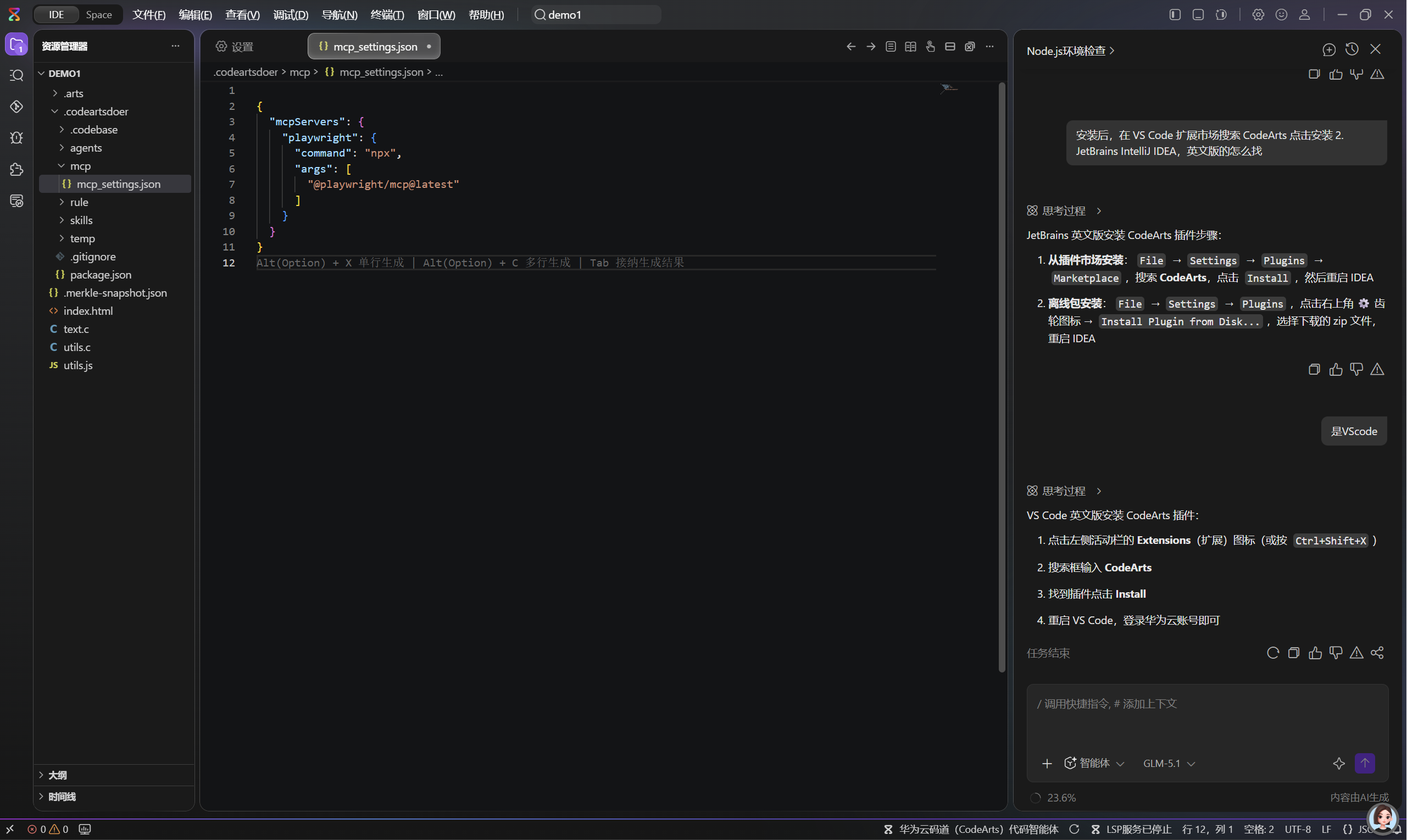
Task: Open more editor actions ellipsis
Action: (990, 46)
